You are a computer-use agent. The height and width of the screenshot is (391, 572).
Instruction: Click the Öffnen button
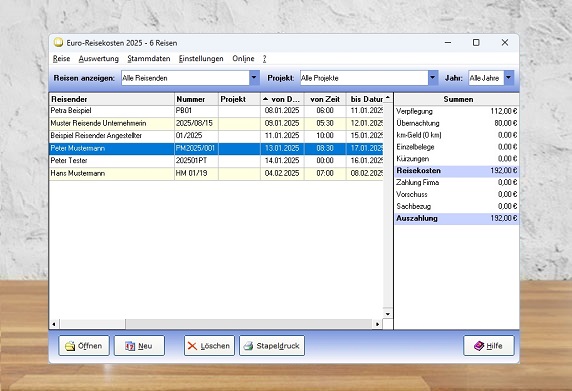(x=84, y=346)
